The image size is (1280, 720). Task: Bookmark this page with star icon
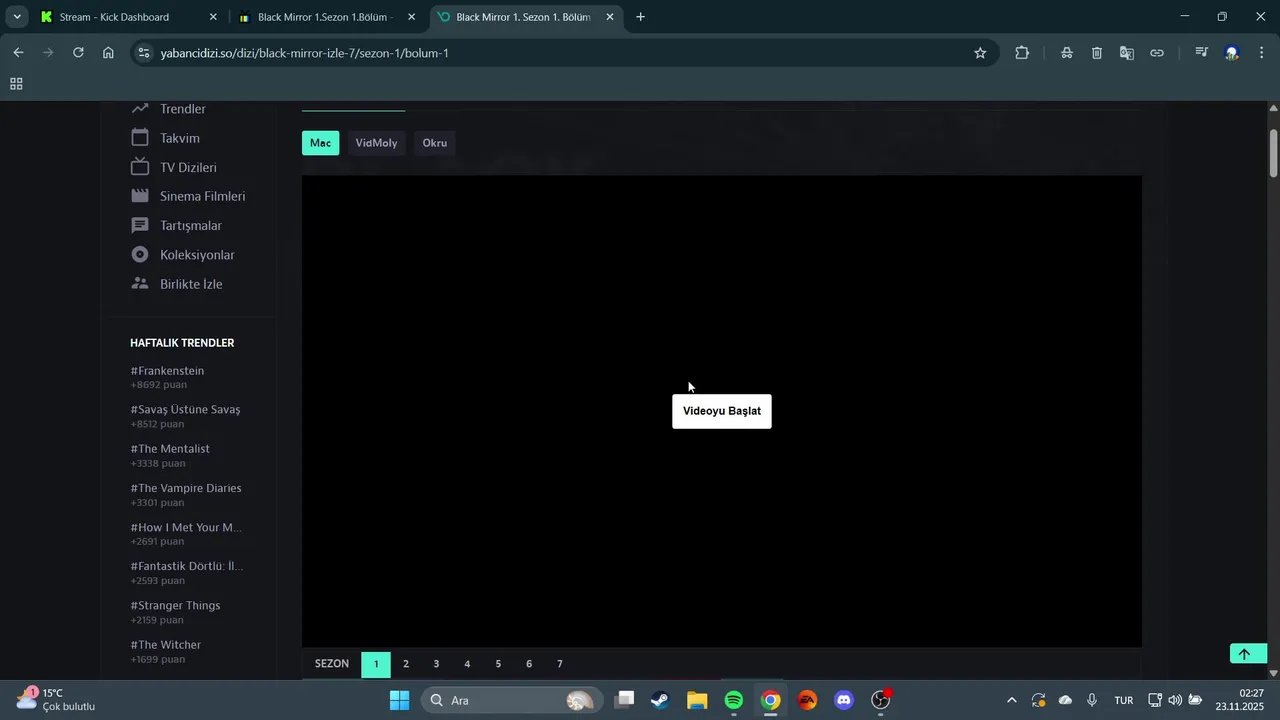980,53
